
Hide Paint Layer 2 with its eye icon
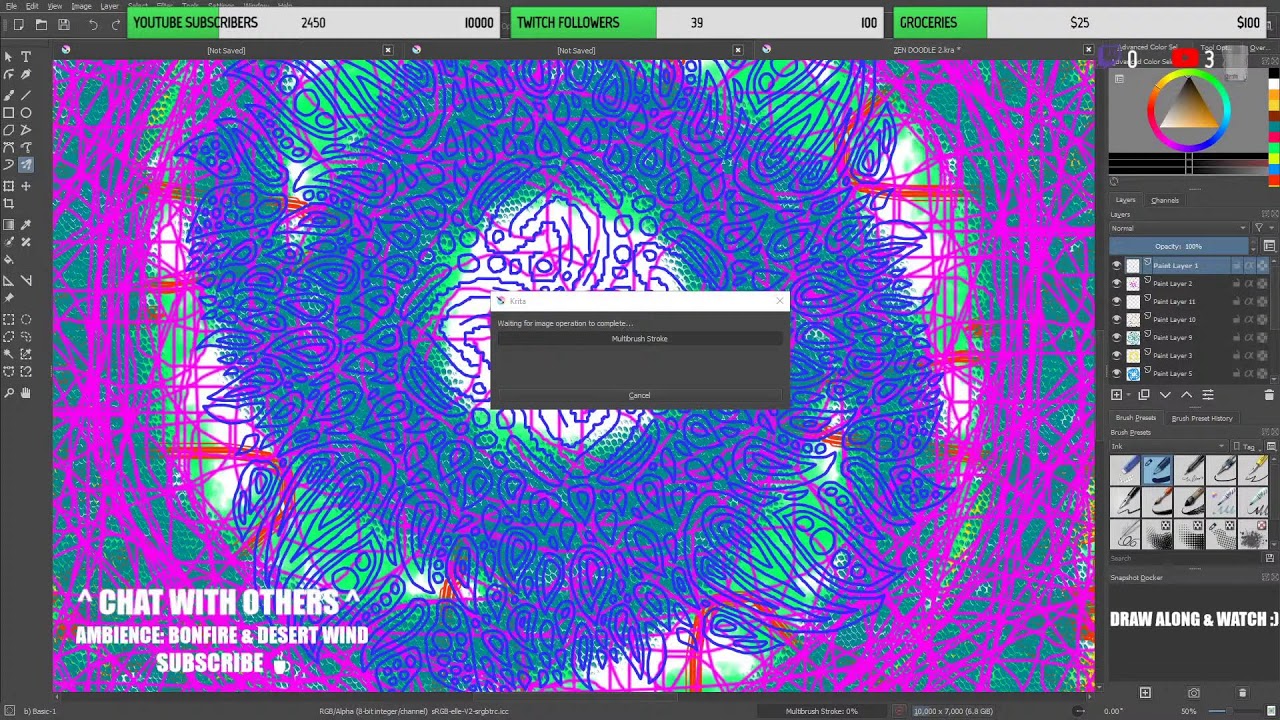tap(1117, 283)
